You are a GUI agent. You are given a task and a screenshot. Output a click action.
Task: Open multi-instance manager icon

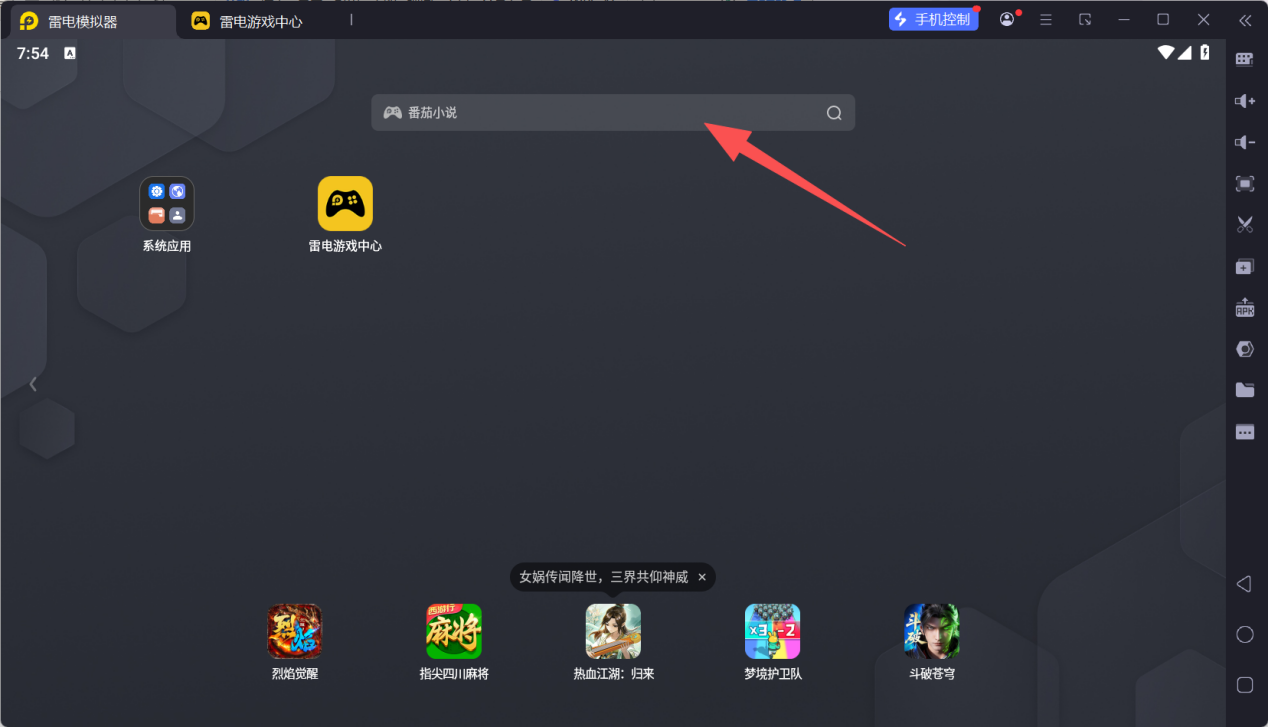pos(1245,267)
